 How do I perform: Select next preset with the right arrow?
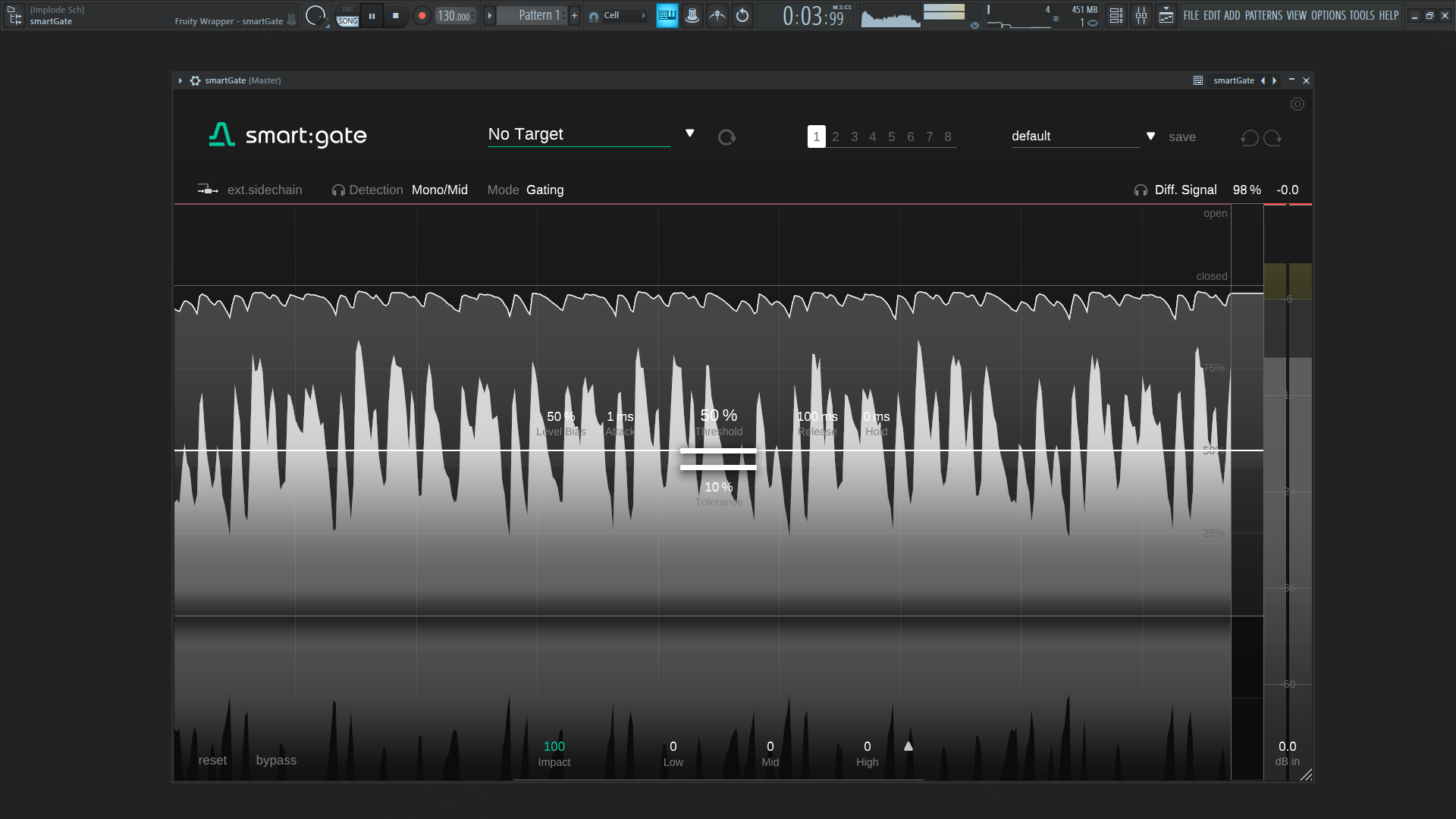[1275, 80]
